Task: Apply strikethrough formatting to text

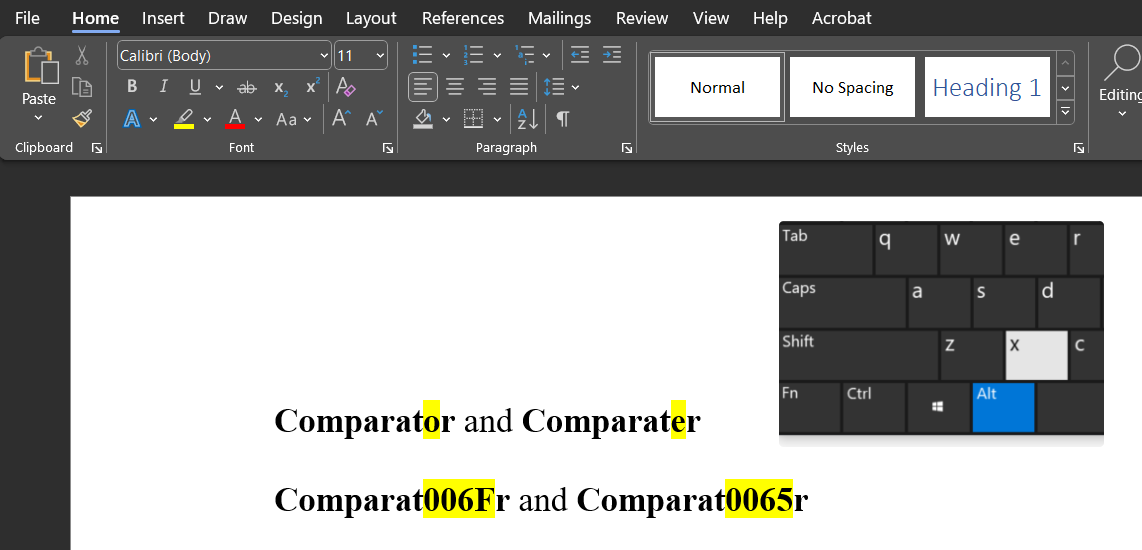Action: coord(246,87)
